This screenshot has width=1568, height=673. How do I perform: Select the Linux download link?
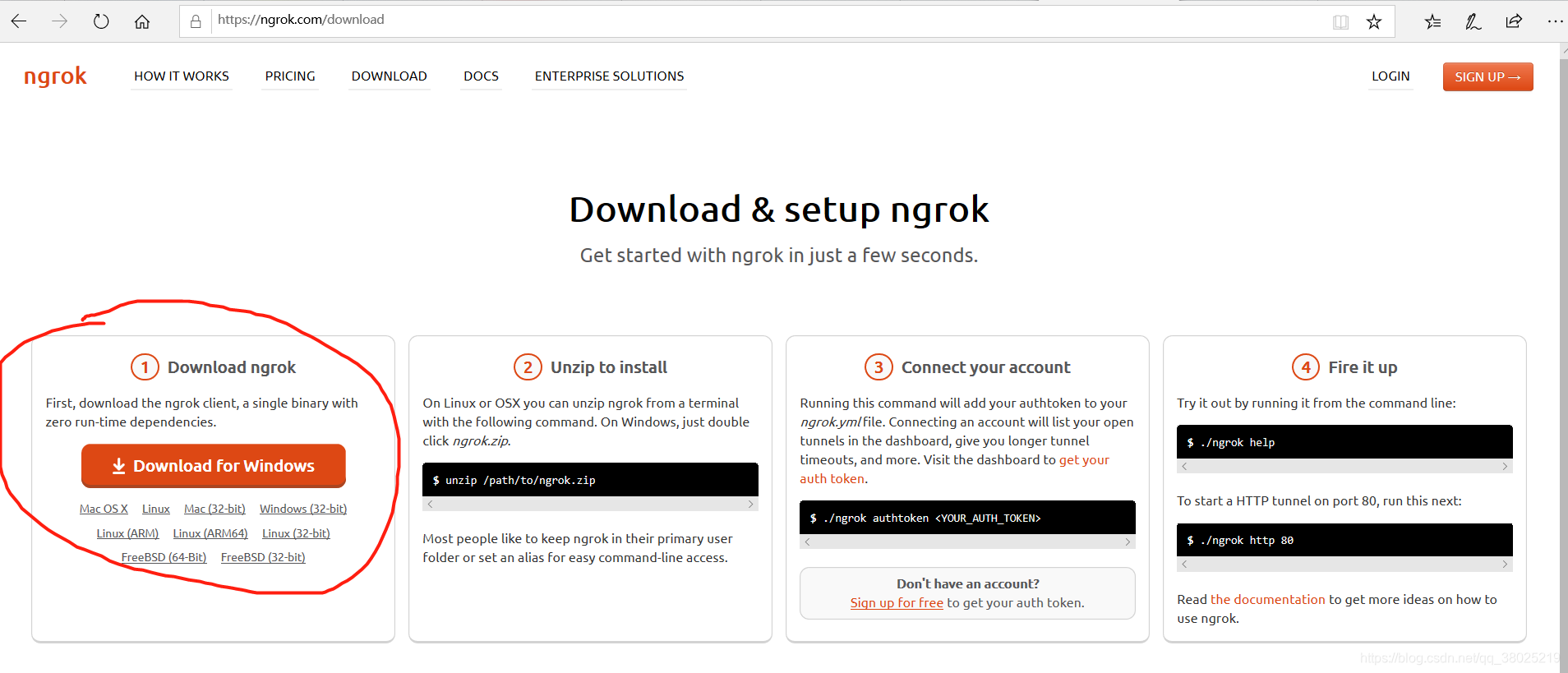[x=156, y=509]
